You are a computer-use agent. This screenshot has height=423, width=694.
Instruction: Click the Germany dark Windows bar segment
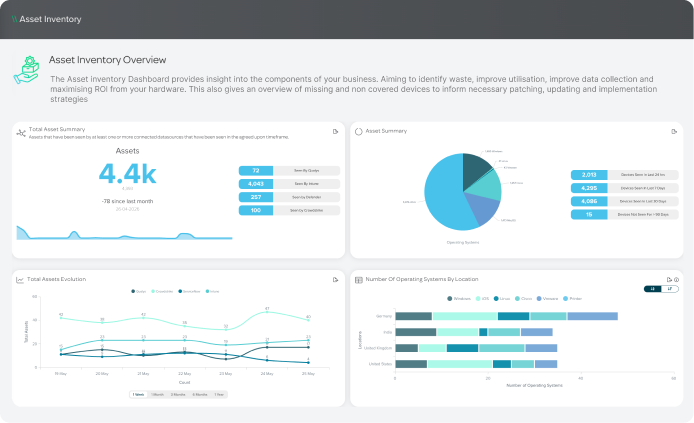pyautogui.click(x=413, y=316)
